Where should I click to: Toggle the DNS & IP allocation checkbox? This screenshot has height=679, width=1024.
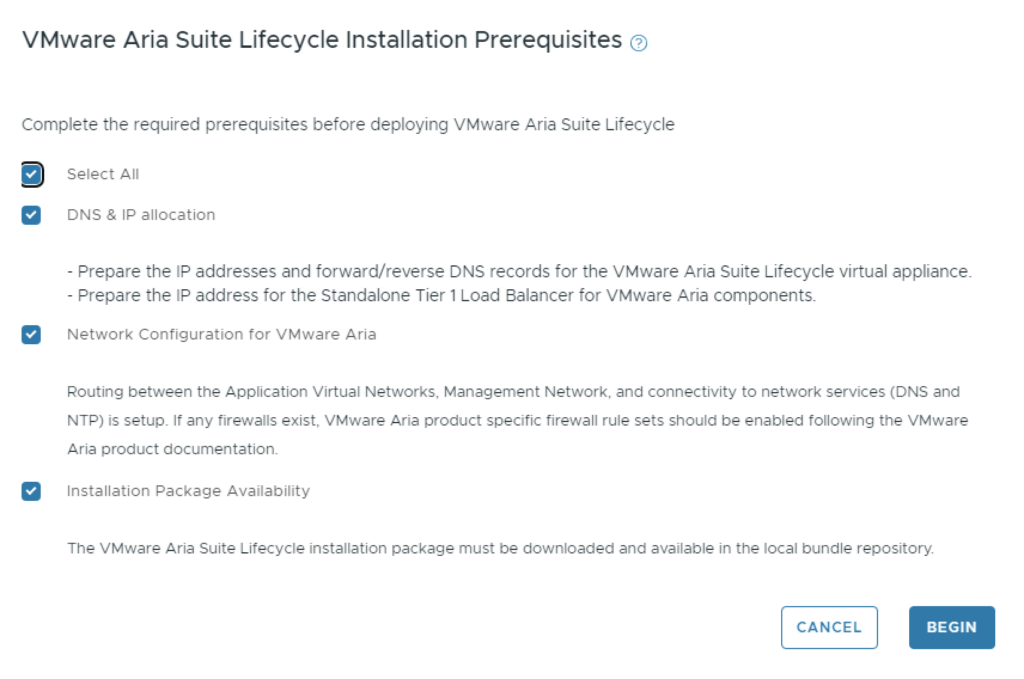pos(32,215)
